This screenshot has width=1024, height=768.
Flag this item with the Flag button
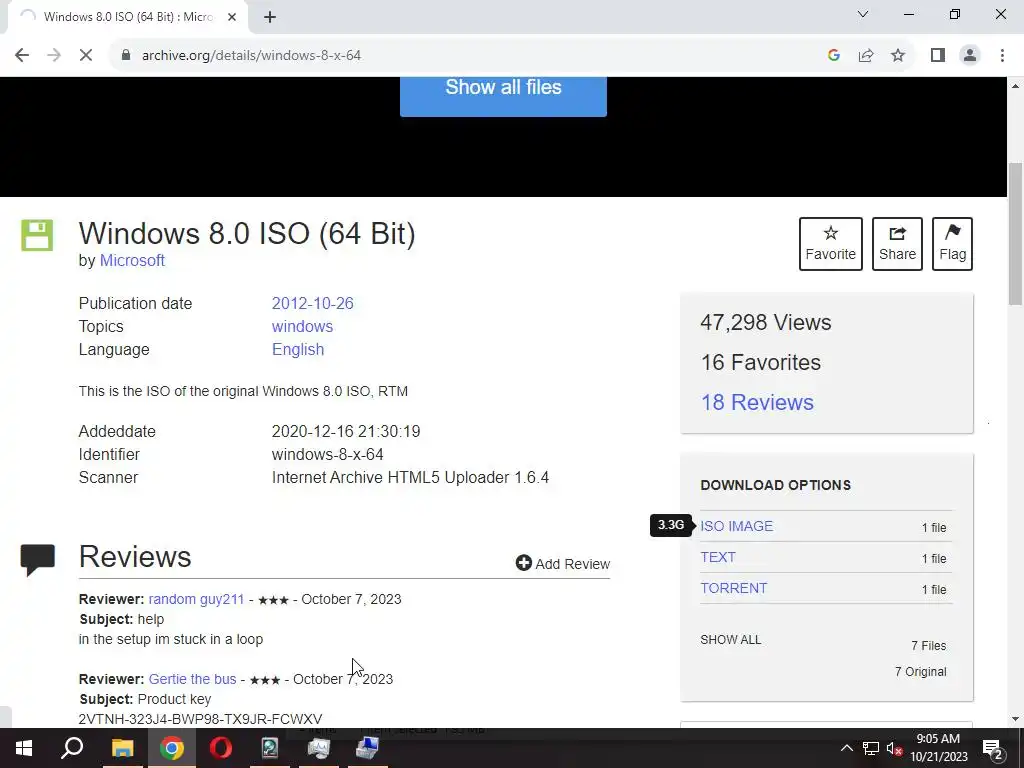click(952, 244)
